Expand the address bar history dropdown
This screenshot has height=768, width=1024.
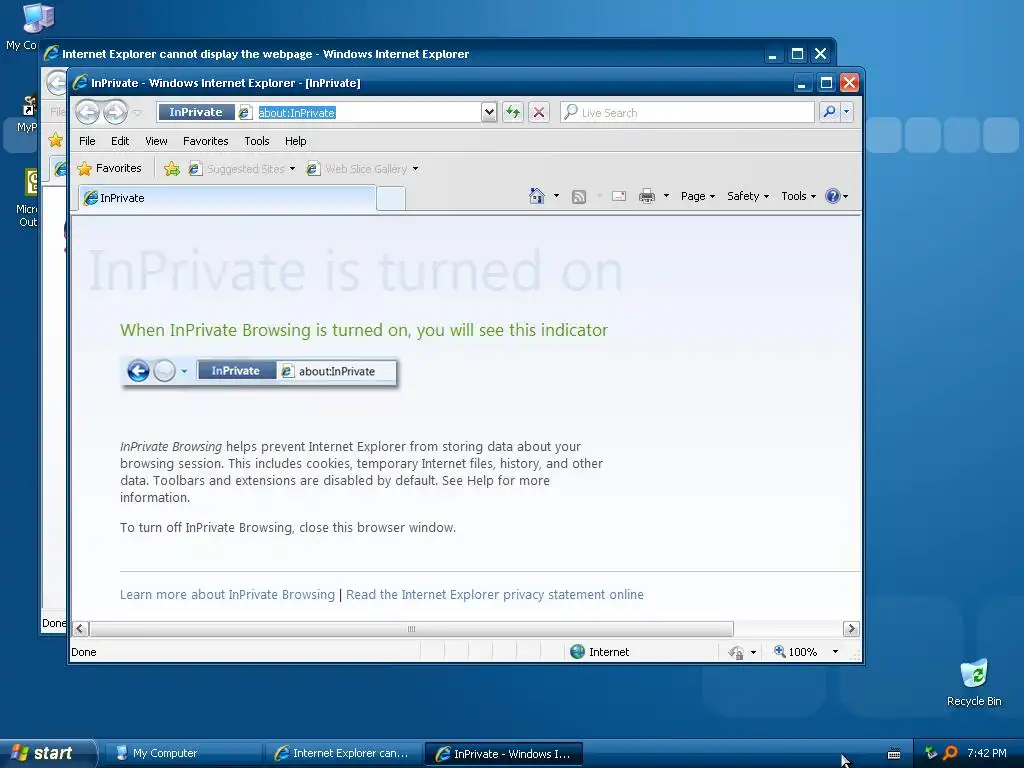489,112
